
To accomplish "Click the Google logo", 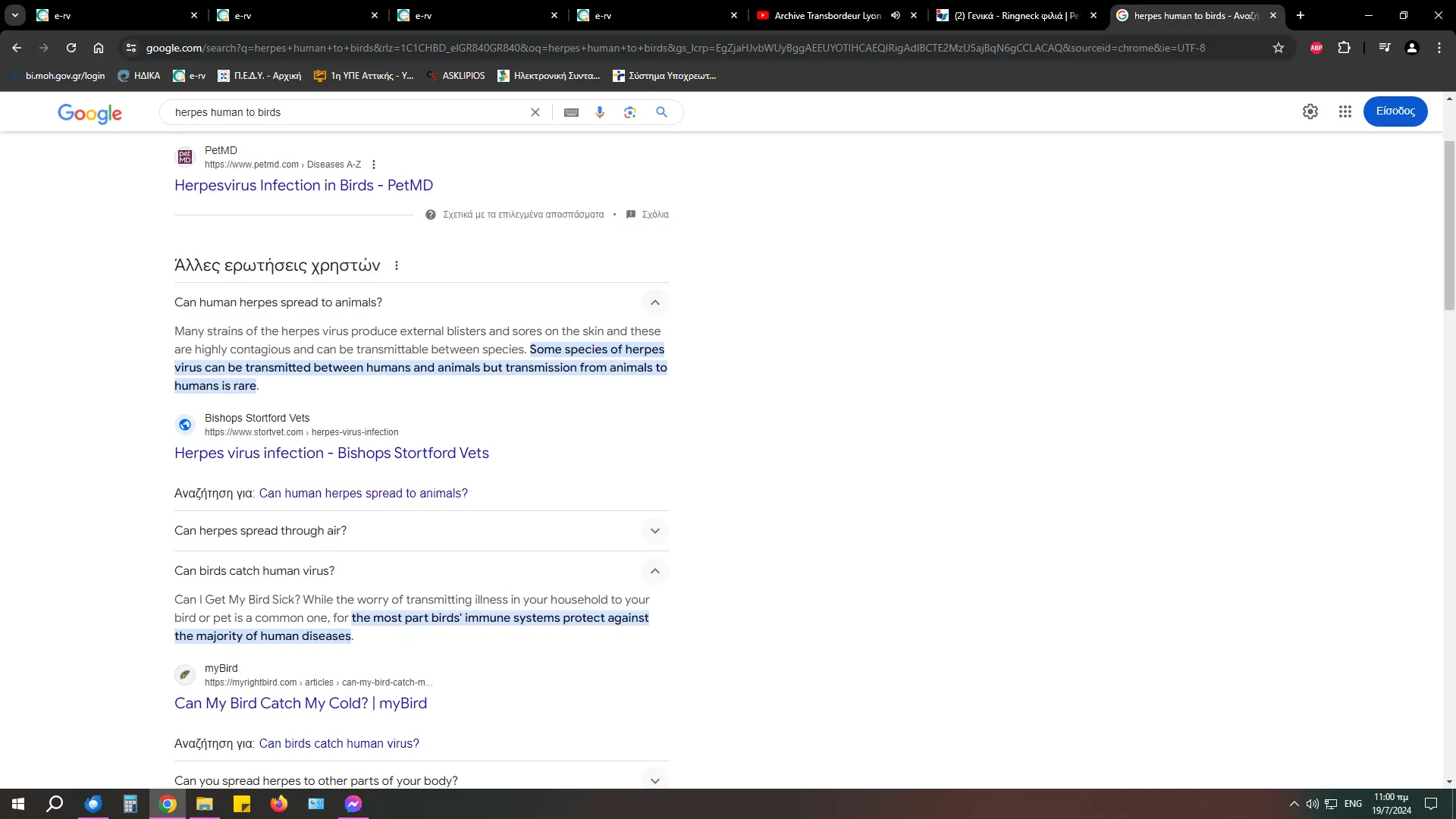I will coord(89,113).
